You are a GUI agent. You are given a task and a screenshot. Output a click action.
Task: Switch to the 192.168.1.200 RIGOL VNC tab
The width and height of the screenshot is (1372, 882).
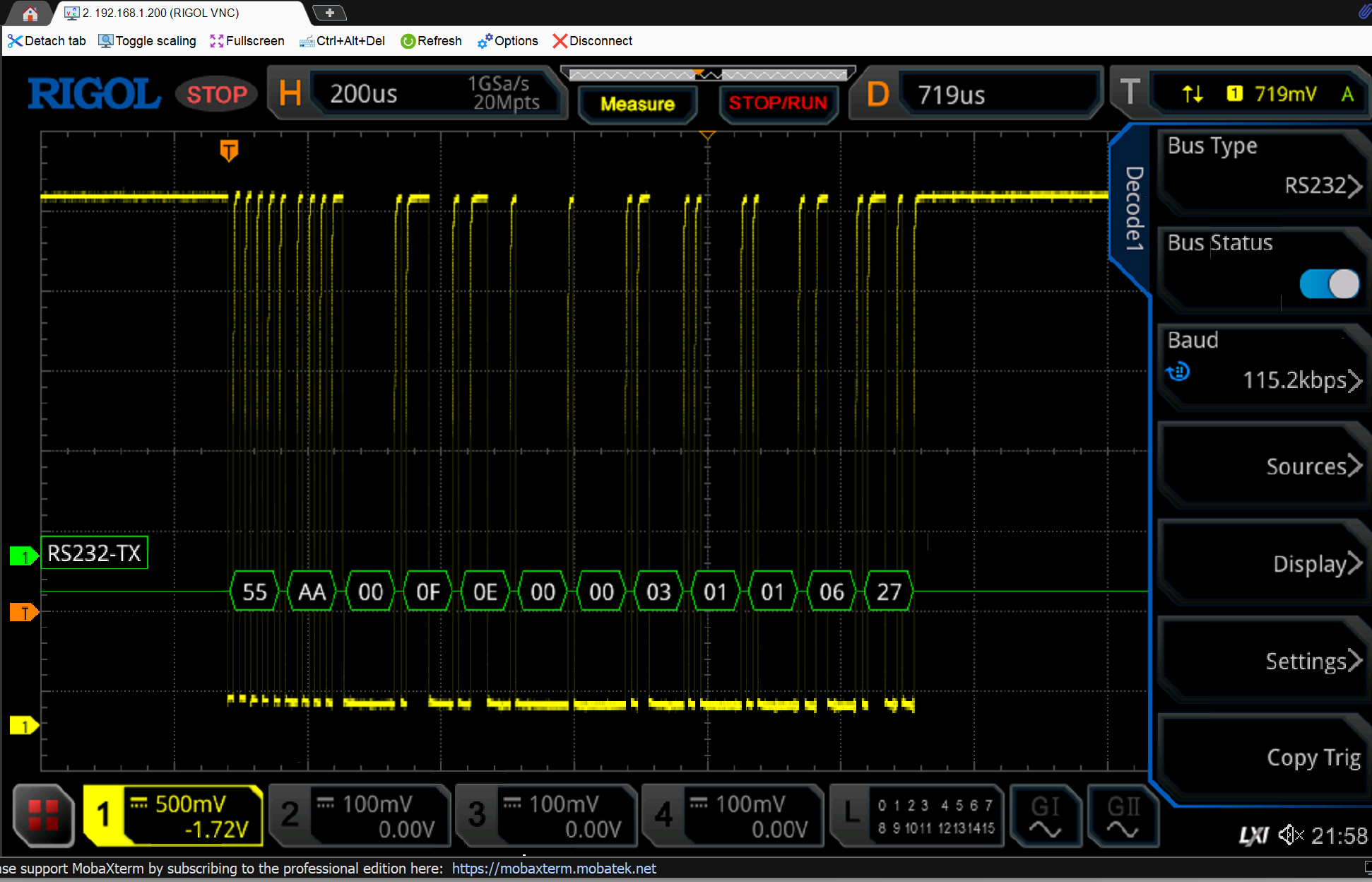[x=160, y=13]
